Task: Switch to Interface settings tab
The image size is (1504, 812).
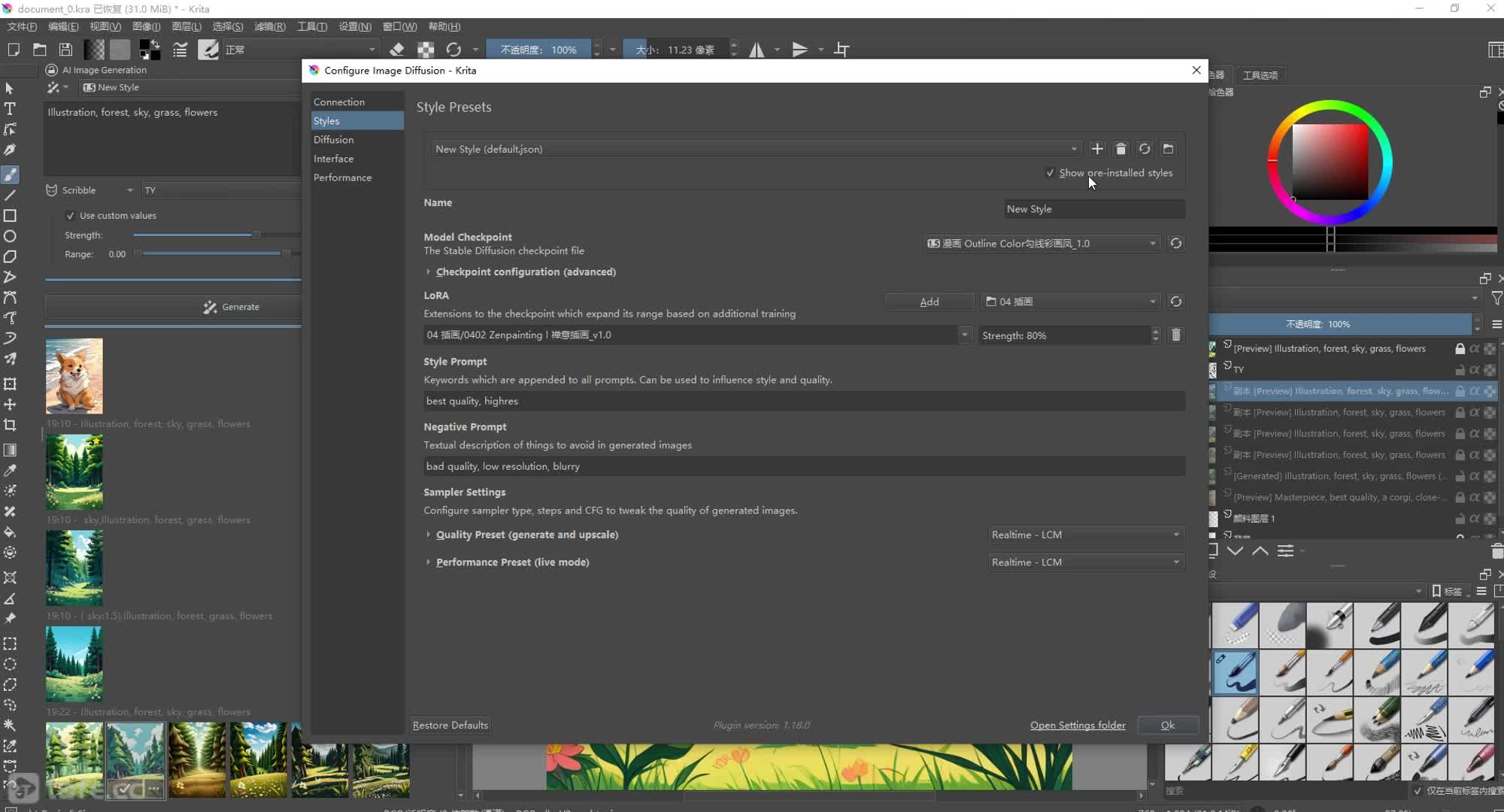Action: [356, 159]
